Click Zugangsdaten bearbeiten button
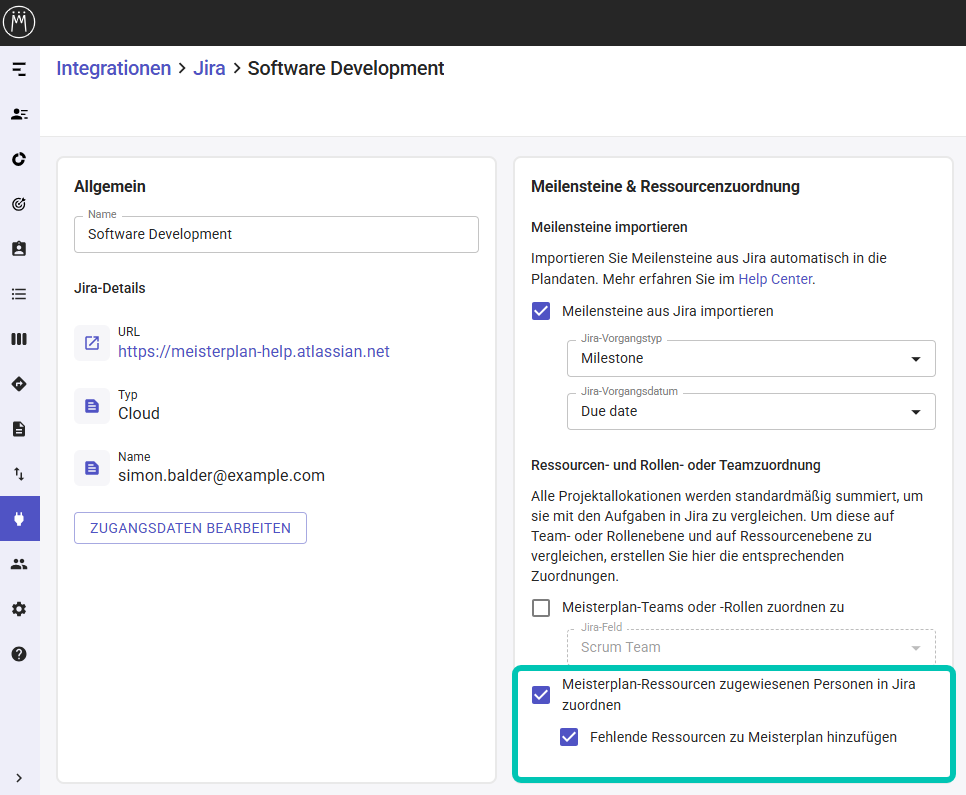The image size is (966, 795). click(190, 528)
